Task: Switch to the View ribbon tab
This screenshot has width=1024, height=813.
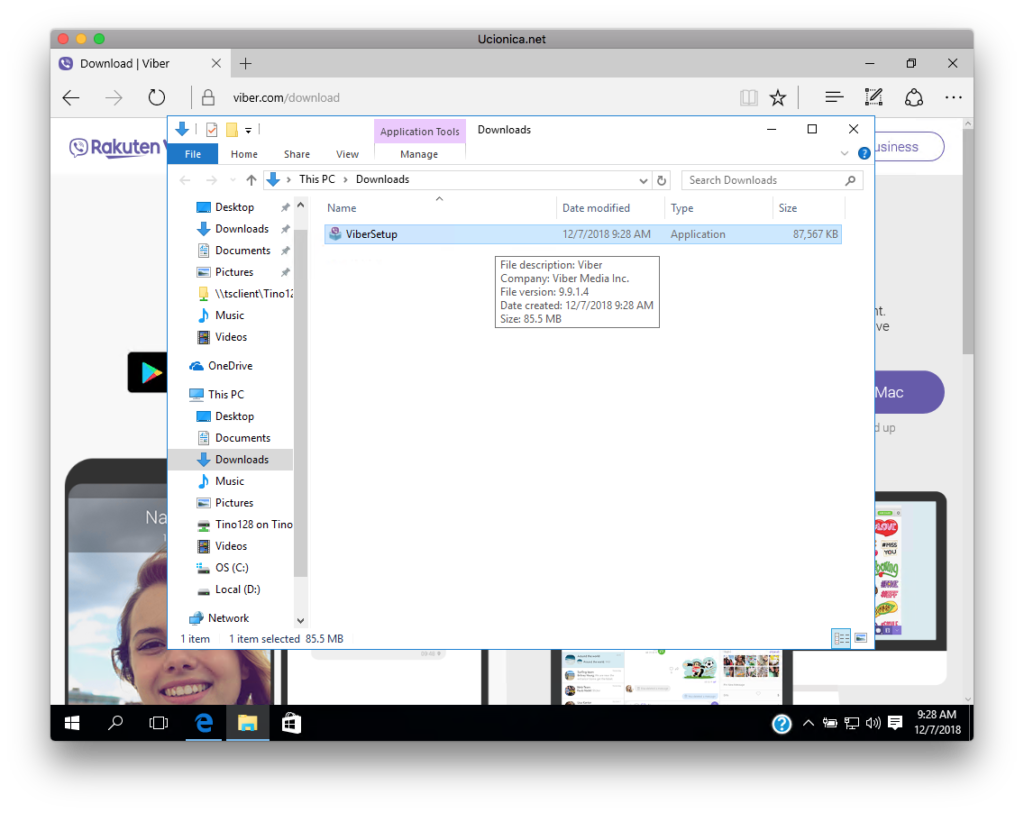Action: point(347,154)
